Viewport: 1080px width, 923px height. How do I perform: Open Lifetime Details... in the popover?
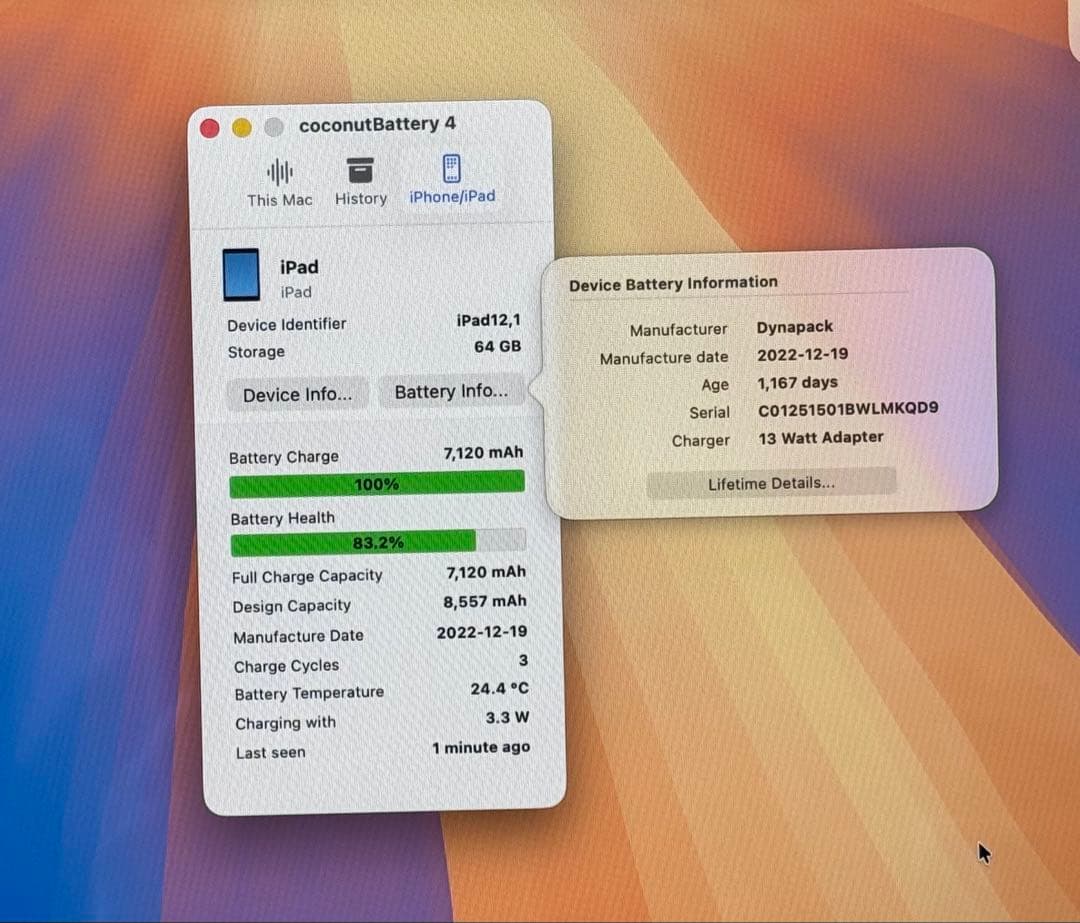pyautogui.click(x=771, y=483)
